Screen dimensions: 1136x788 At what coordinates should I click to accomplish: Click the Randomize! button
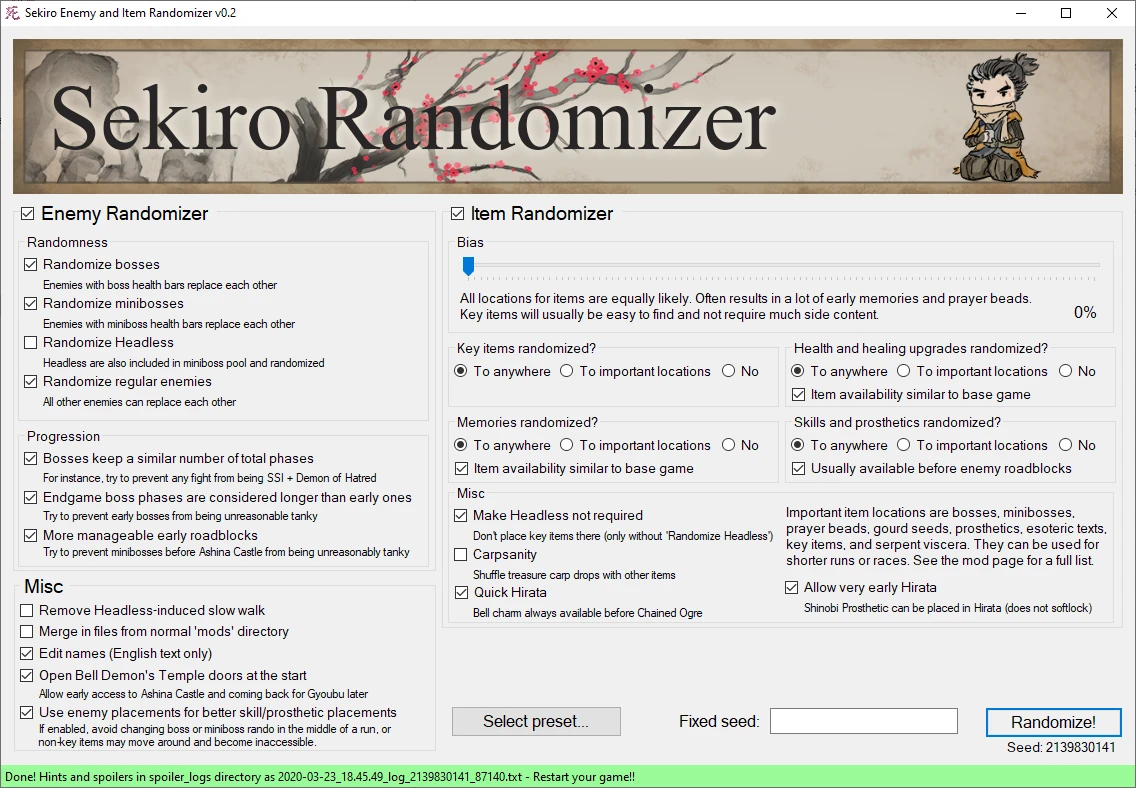(1053, 722)
